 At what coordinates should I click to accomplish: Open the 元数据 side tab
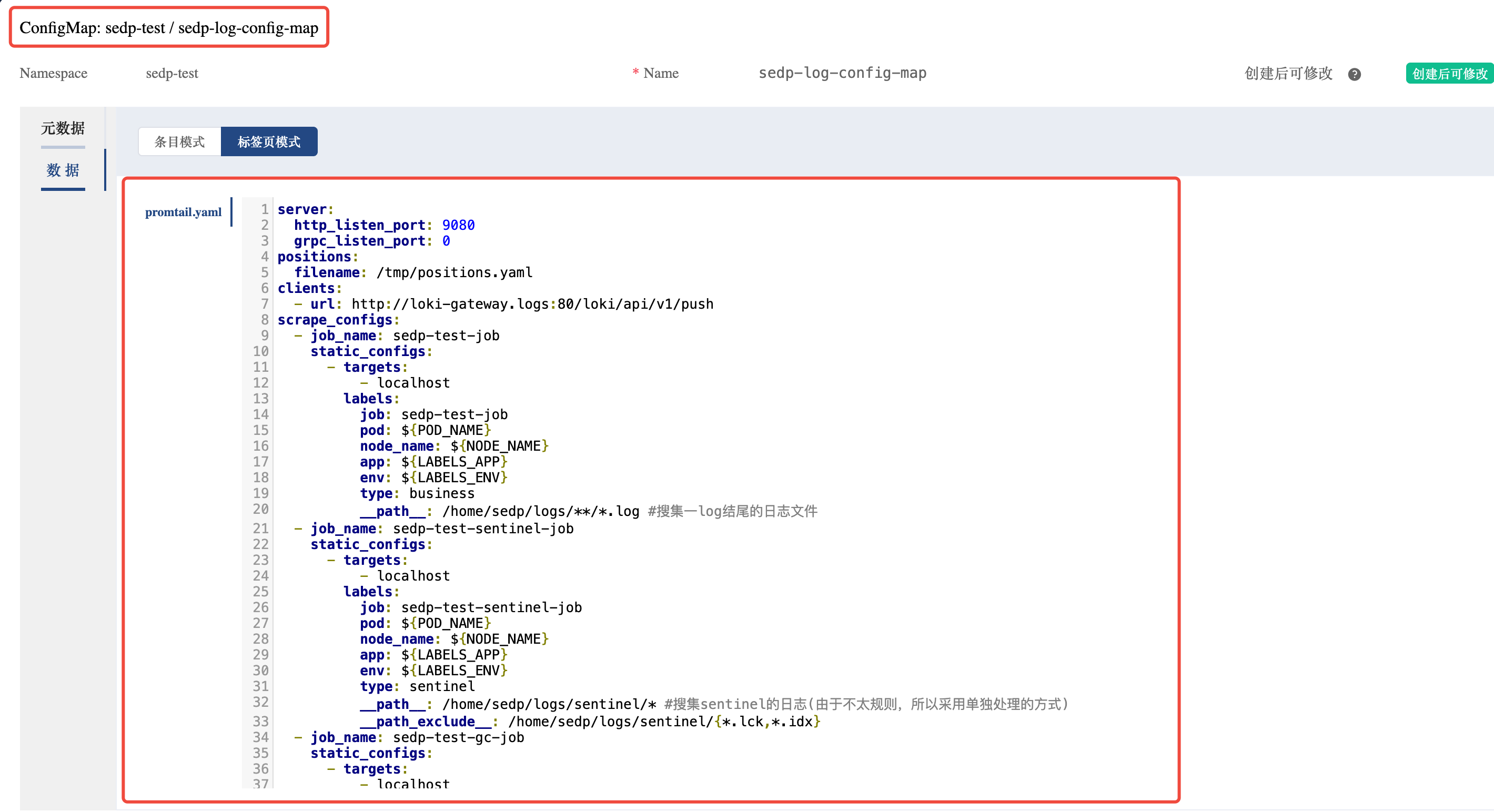[63, 128]
